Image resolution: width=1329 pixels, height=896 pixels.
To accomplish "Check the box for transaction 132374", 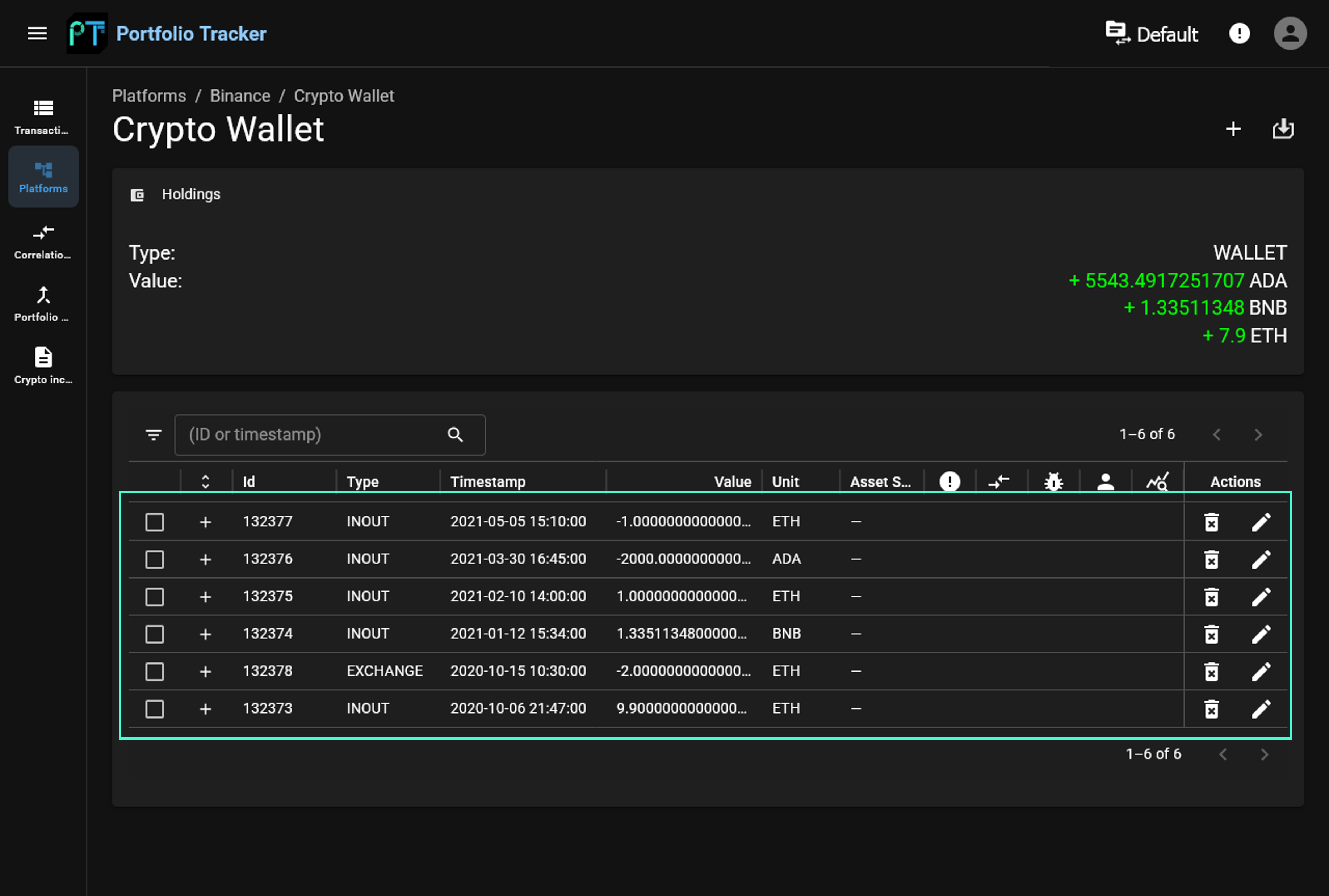I will point(154,634).
